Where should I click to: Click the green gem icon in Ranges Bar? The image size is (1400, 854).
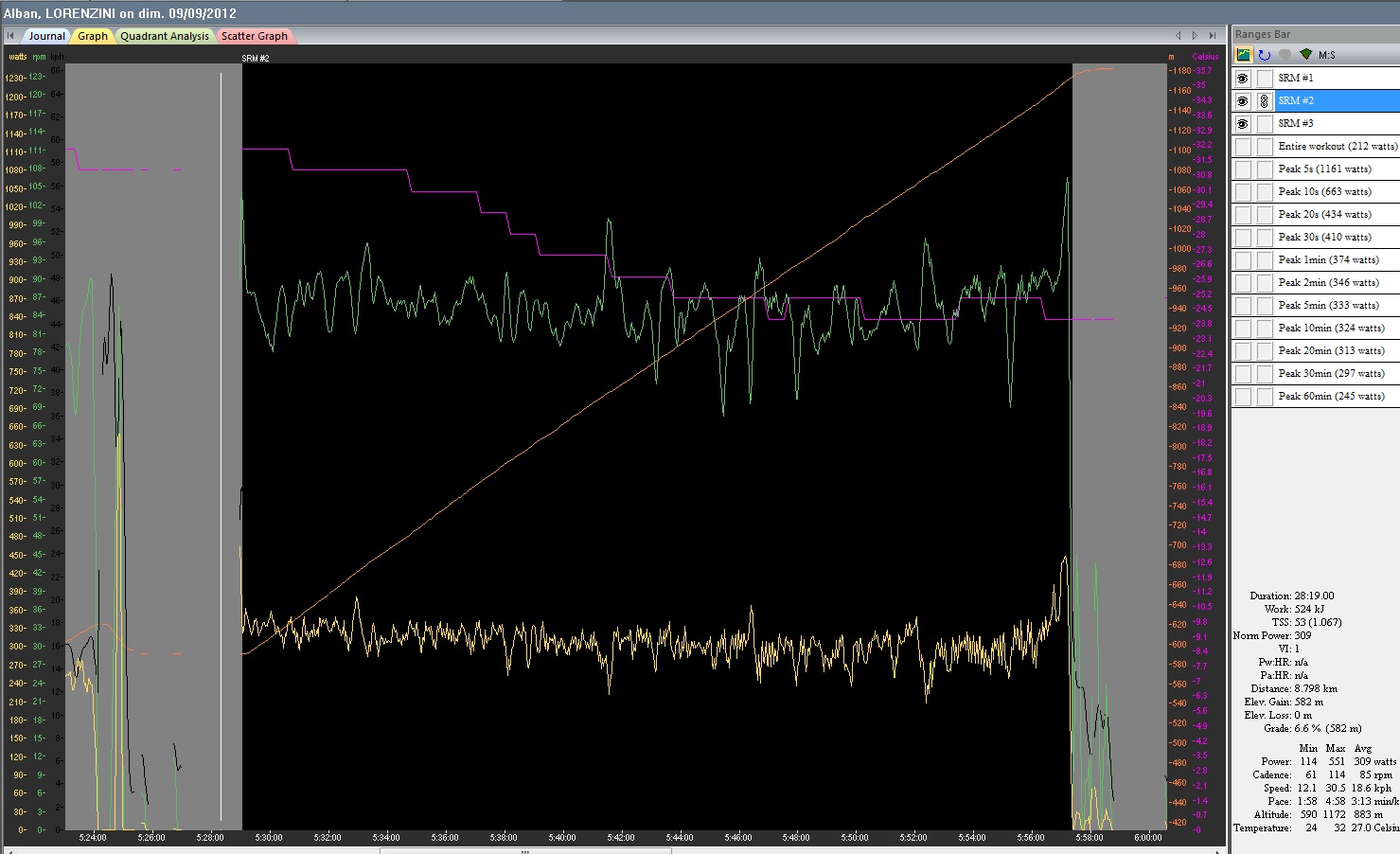1306,55
